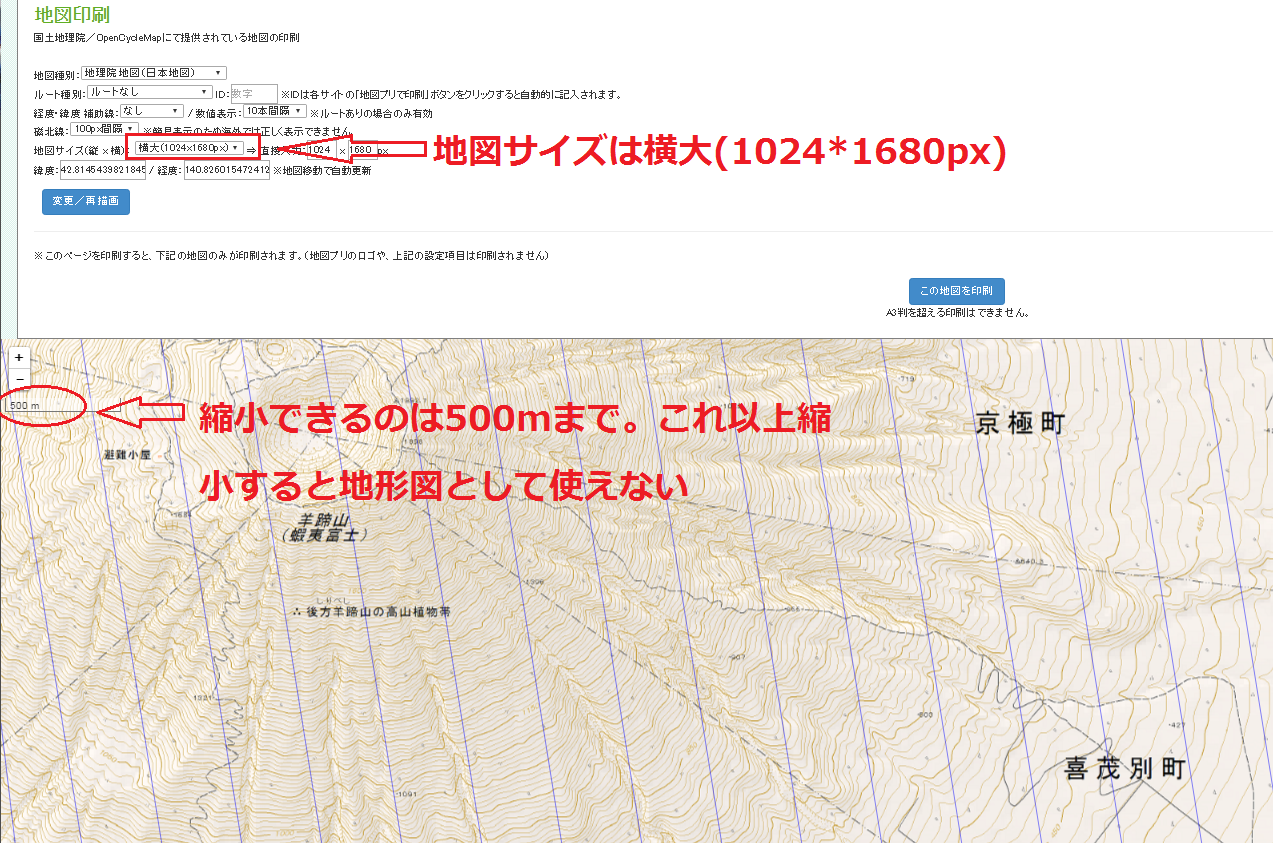Open the 磁北線 spacing dropdown
This screenshot has width=1273, height=843.
[x=104, y=129]
